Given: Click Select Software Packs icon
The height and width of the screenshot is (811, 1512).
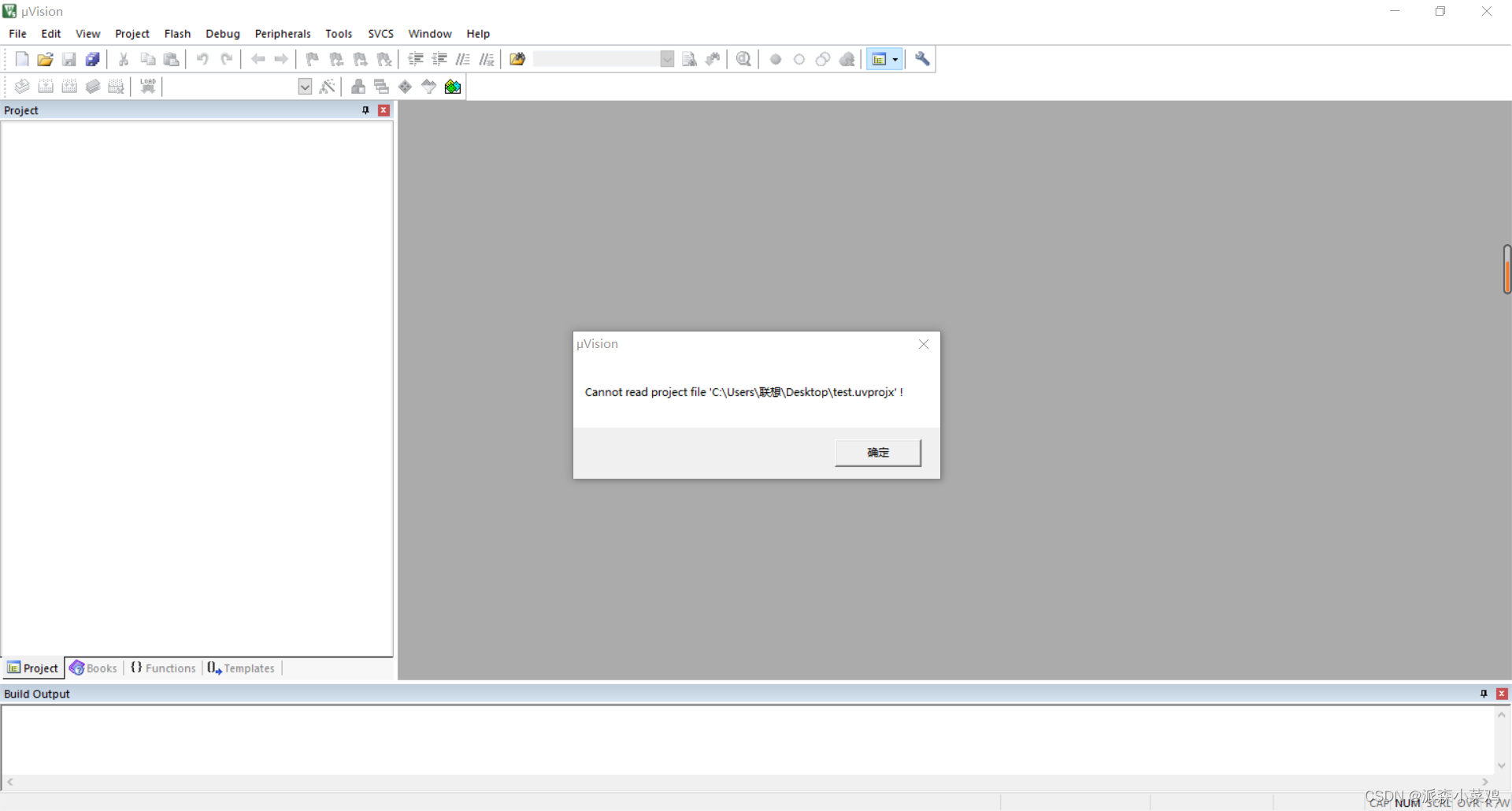Looking at the screenshot, I should point(429,87).
